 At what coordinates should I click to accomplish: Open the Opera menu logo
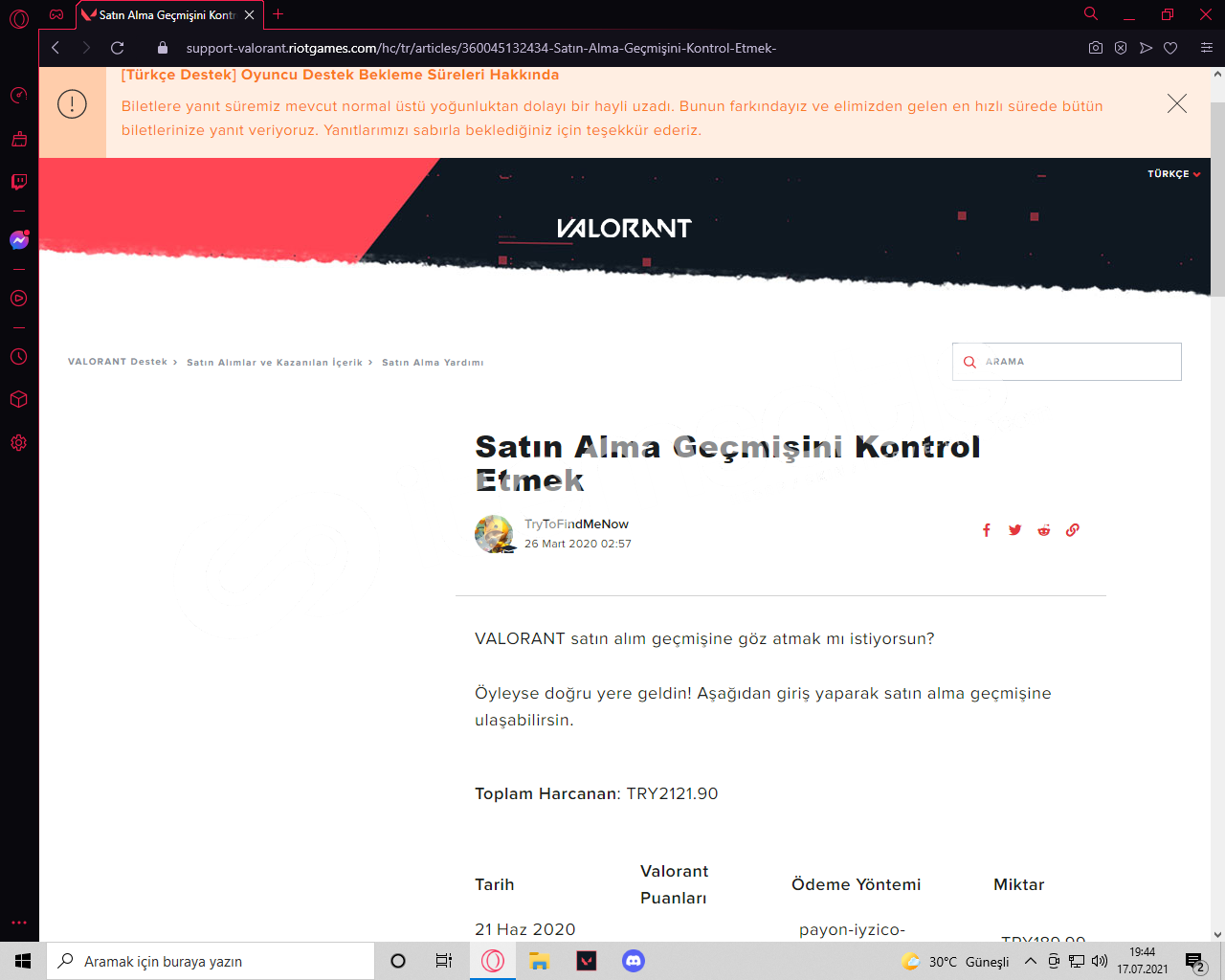19,18
